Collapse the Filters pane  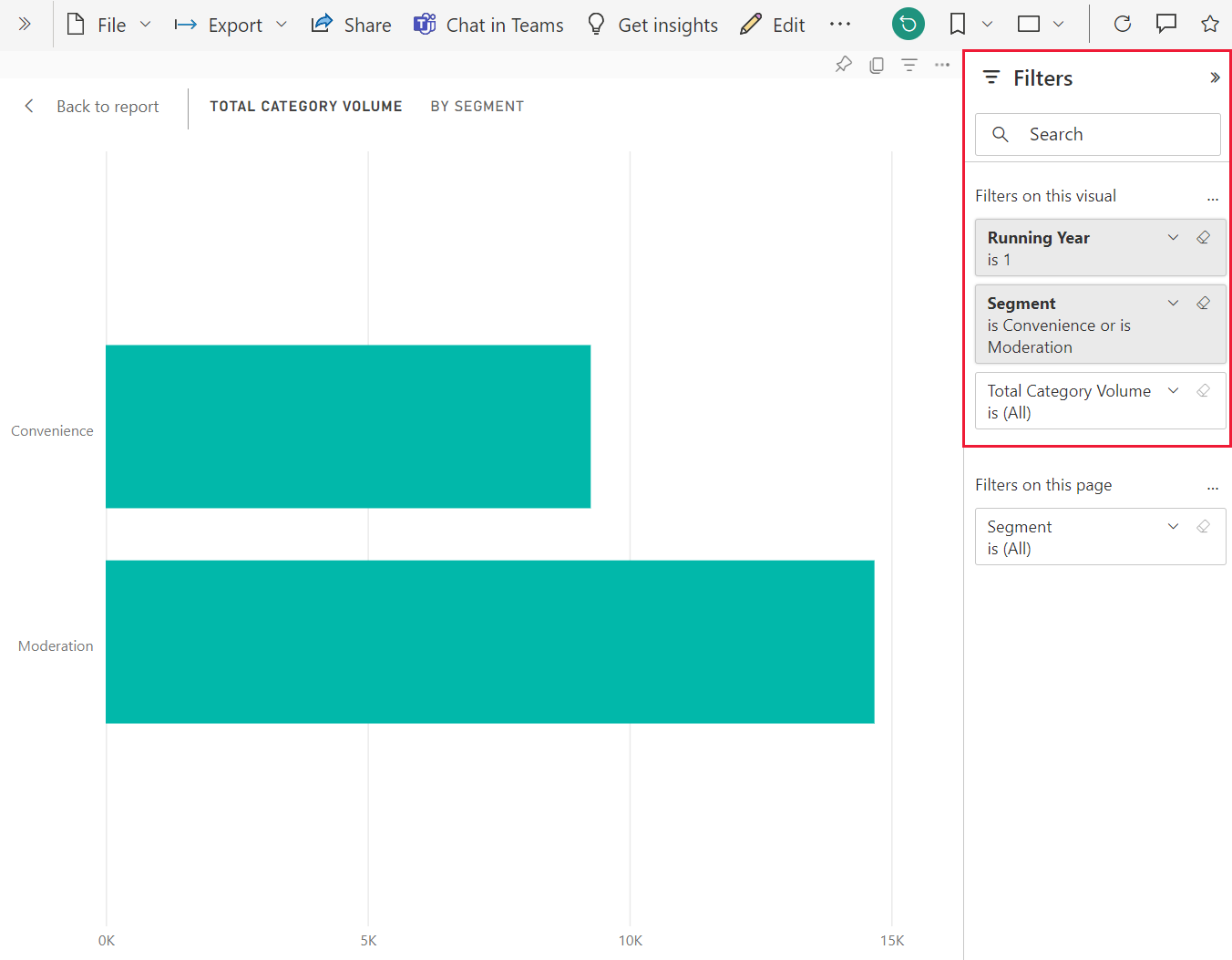[1215, 77]
